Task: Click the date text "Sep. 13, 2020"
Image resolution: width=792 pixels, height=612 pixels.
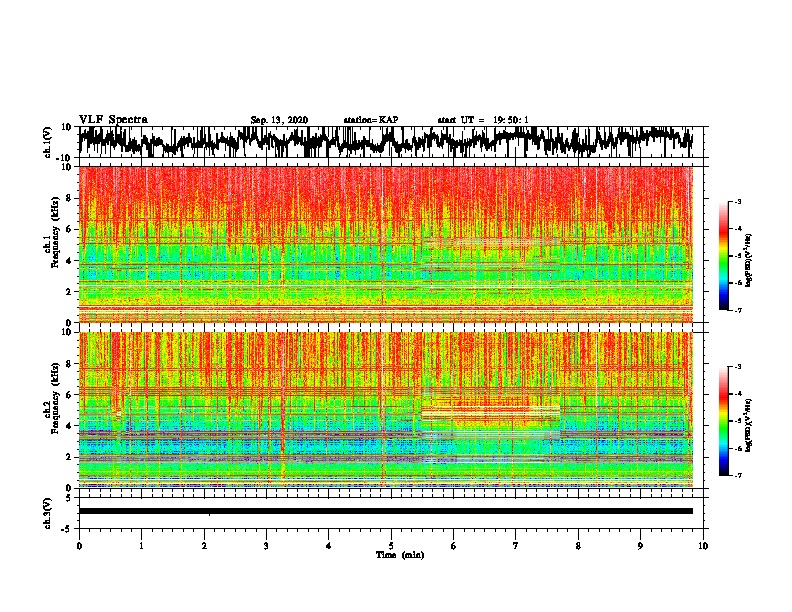Action: point(279,120)
